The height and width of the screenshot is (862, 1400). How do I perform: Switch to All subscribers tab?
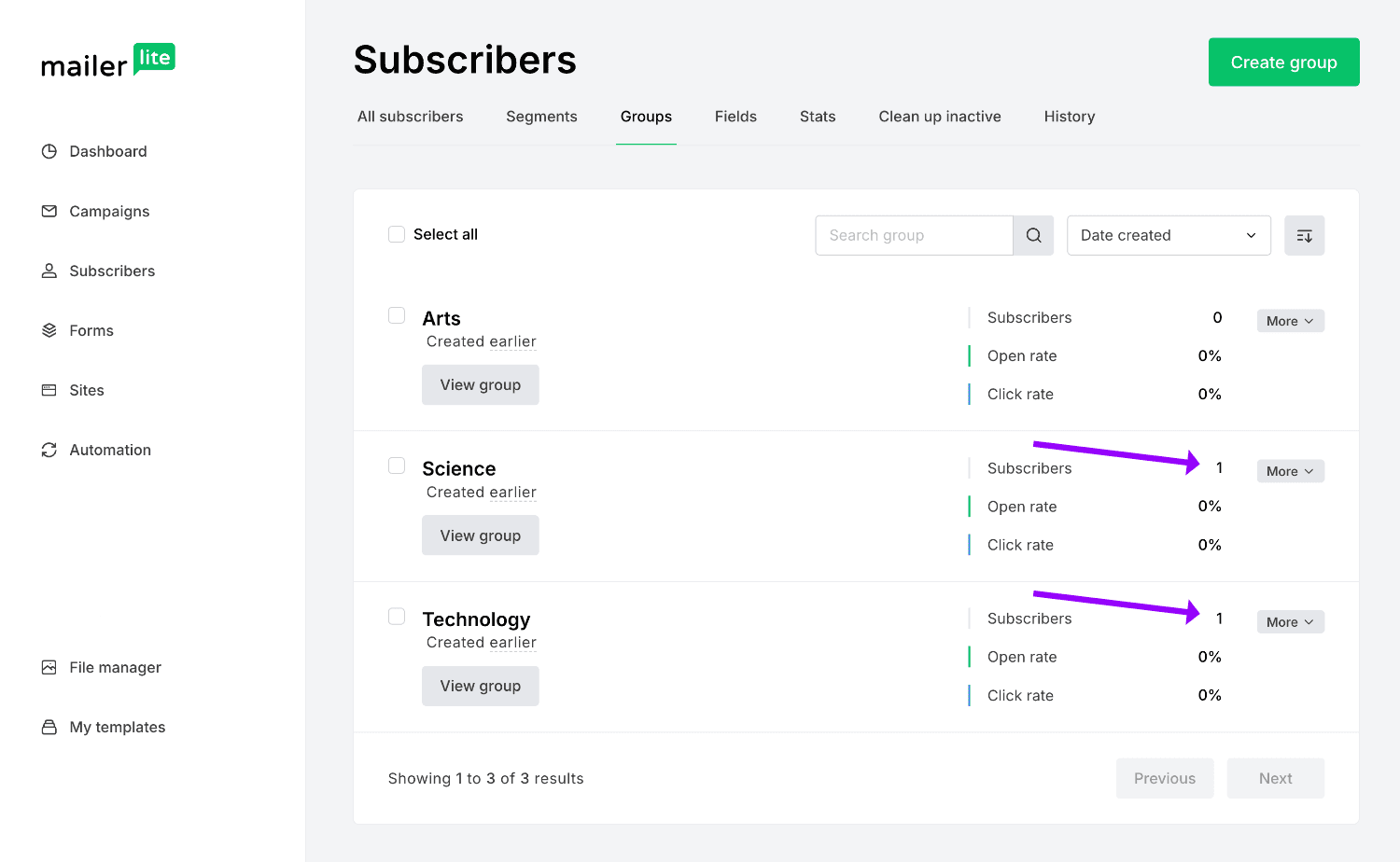coord(411,117)
